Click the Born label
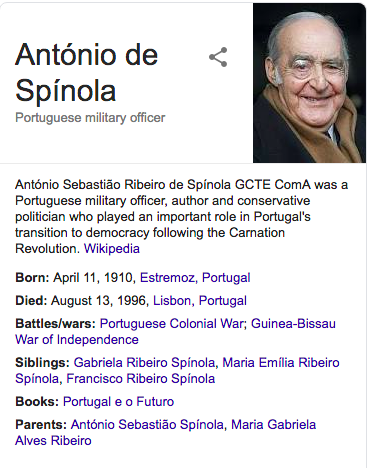Screen dimensions: 371x468 pyautogui.click(x=32, y=278)
